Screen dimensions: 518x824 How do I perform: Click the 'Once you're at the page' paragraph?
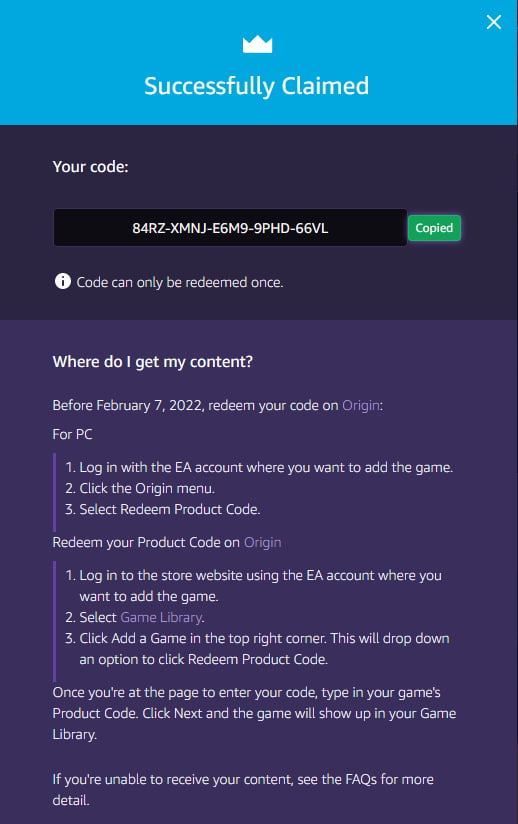[x=254, y=713]
